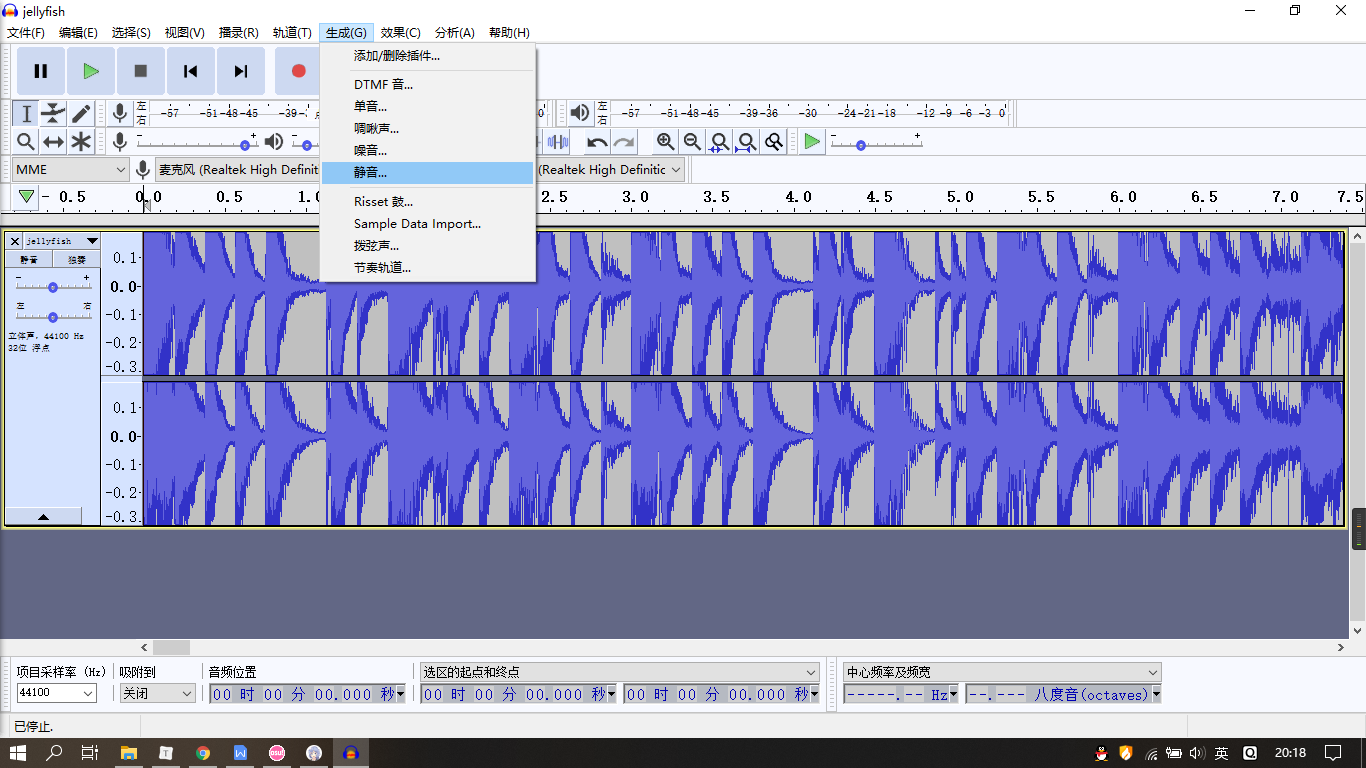Screen dimensions: 1366x768
Task: Collapse the jellyfish track with bottom arrow
Action: click(43, 517)
